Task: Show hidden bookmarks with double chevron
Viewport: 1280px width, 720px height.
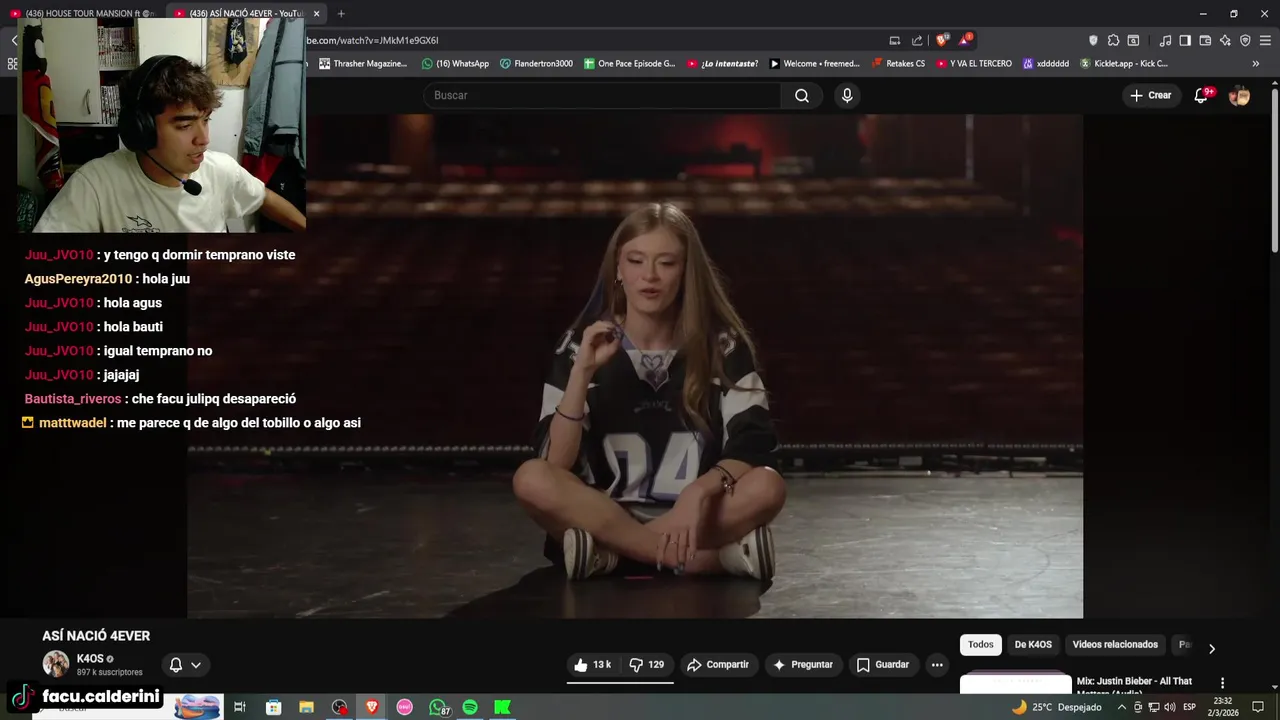Action: [x=1255, y=63]
